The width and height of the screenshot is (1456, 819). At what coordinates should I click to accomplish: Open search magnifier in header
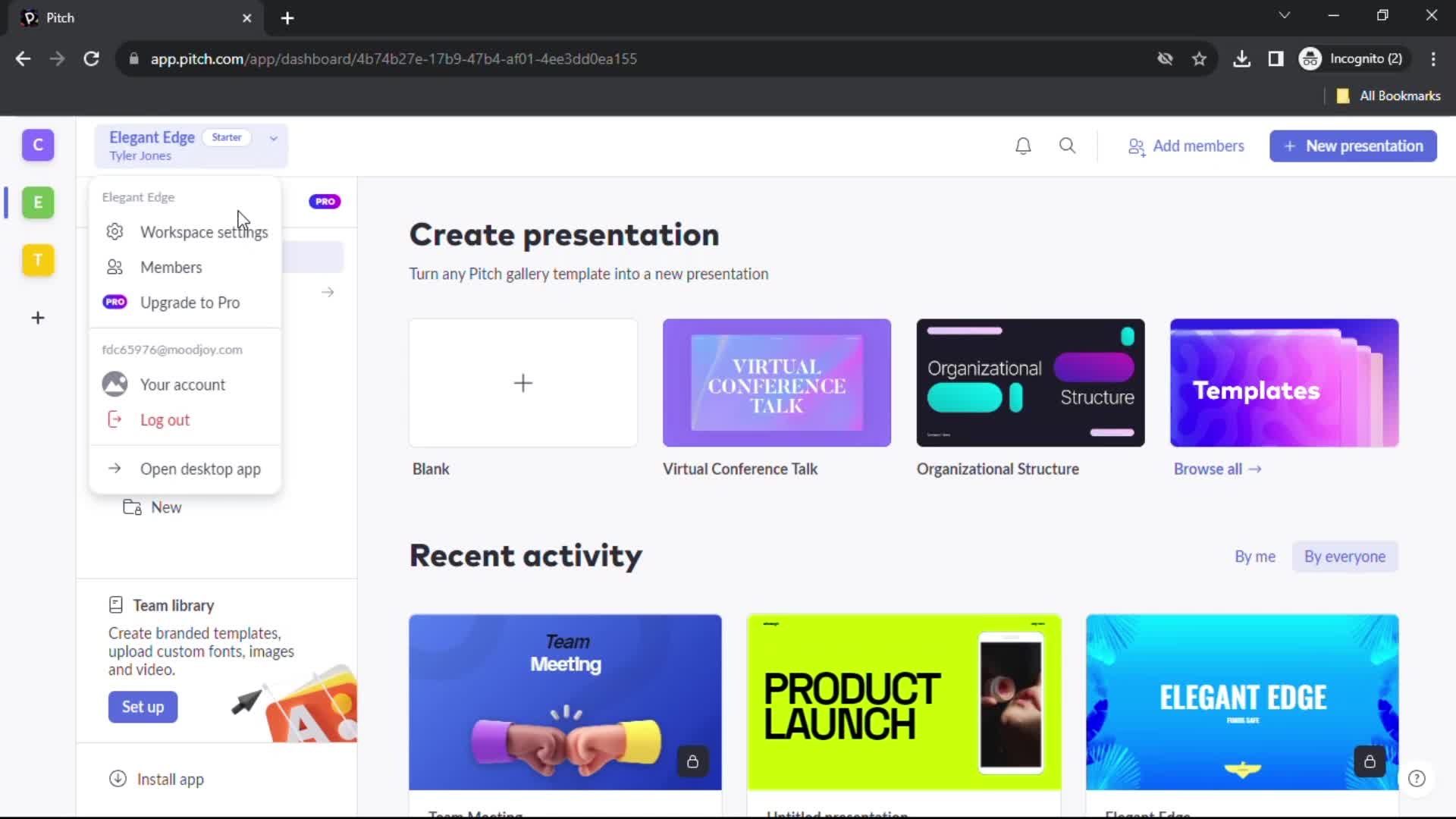(x=1067, y=146)
